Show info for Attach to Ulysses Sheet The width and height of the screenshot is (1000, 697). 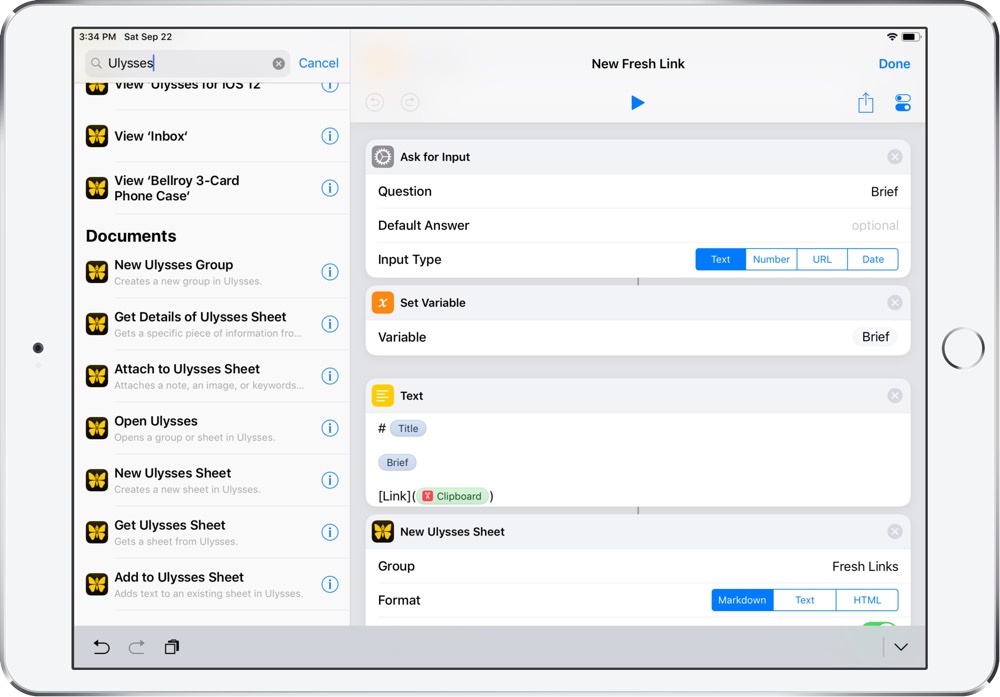330,376
